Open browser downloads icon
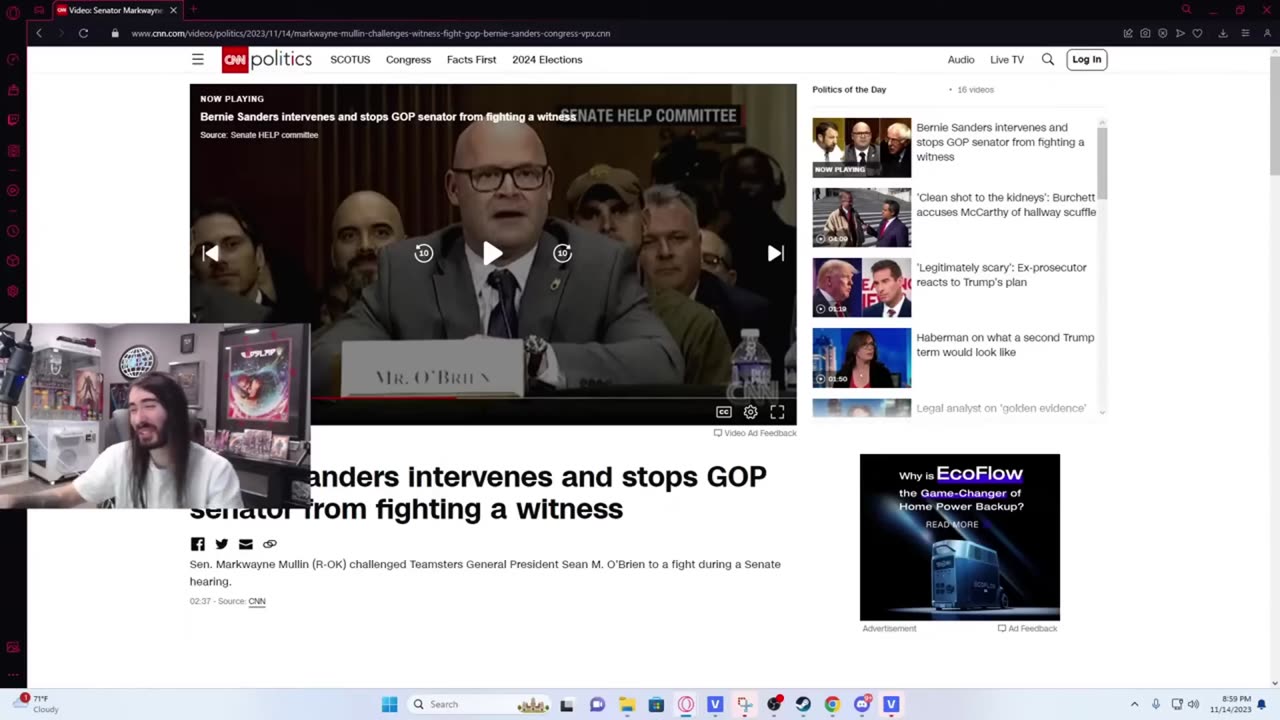This screenshot has height=720, width=1280. pyautogui.click(x=1222, y=33)
